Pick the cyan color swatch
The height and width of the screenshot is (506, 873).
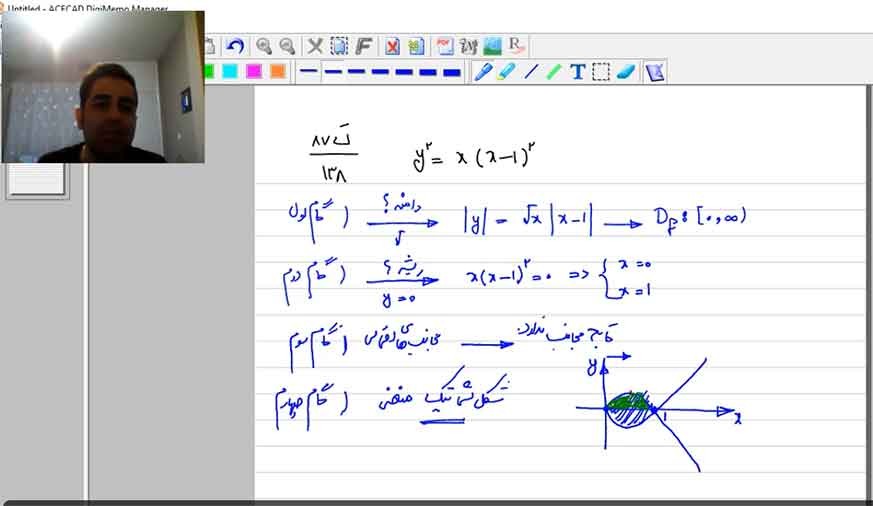(230, 71)
